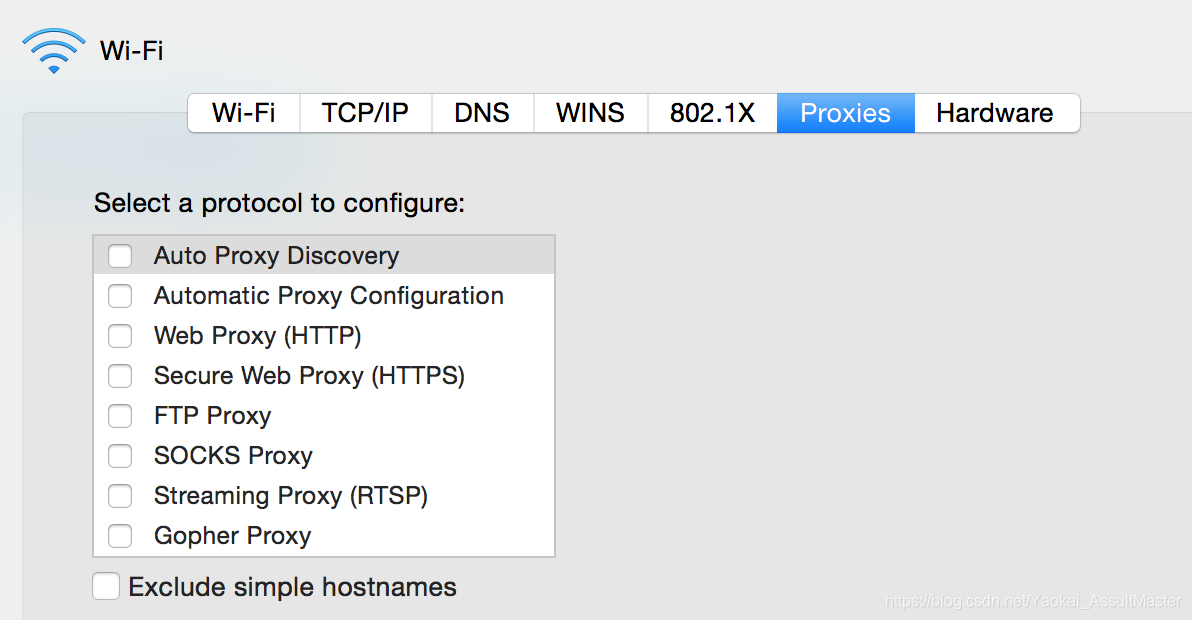Highlight the Gopher Proxy row label

(233, 536)
